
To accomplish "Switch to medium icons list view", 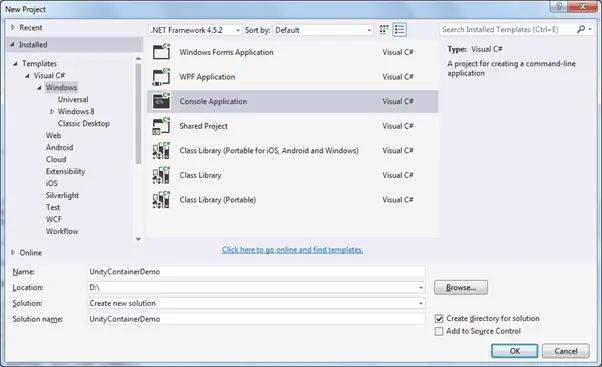I will [x=399, y=30].
